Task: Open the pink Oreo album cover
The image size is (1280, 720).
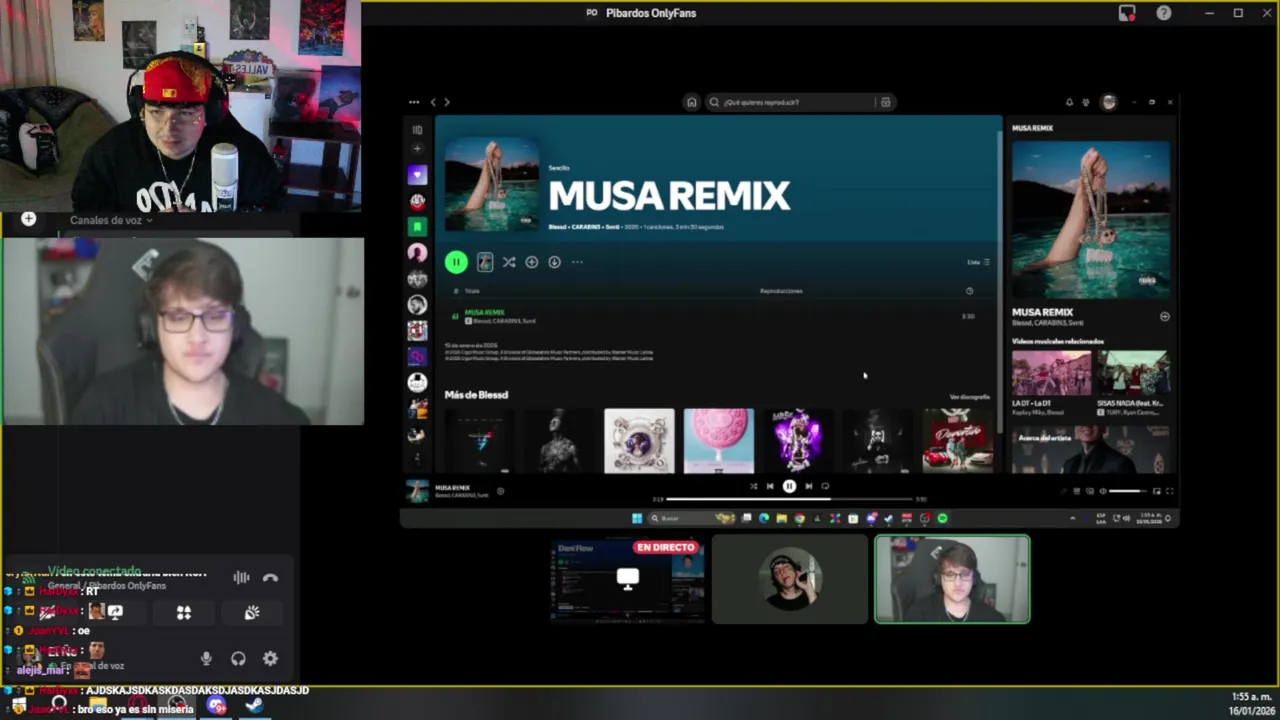Action: click(718, 440)
